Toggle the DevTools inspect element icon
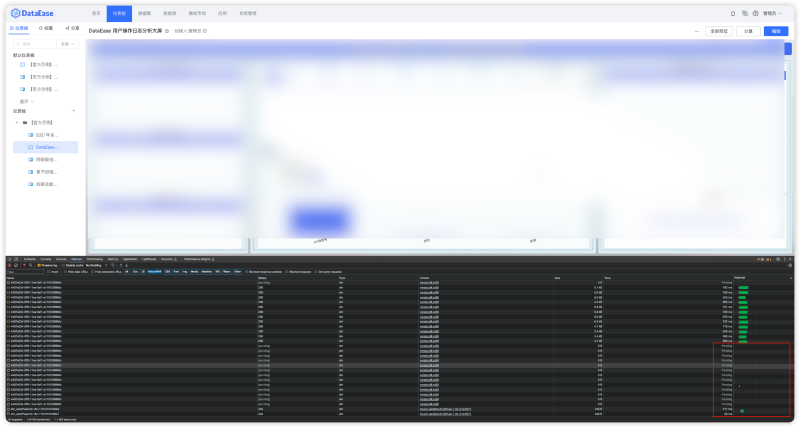Viewport: 800px width, 428px height. click(x=10, y=259)
